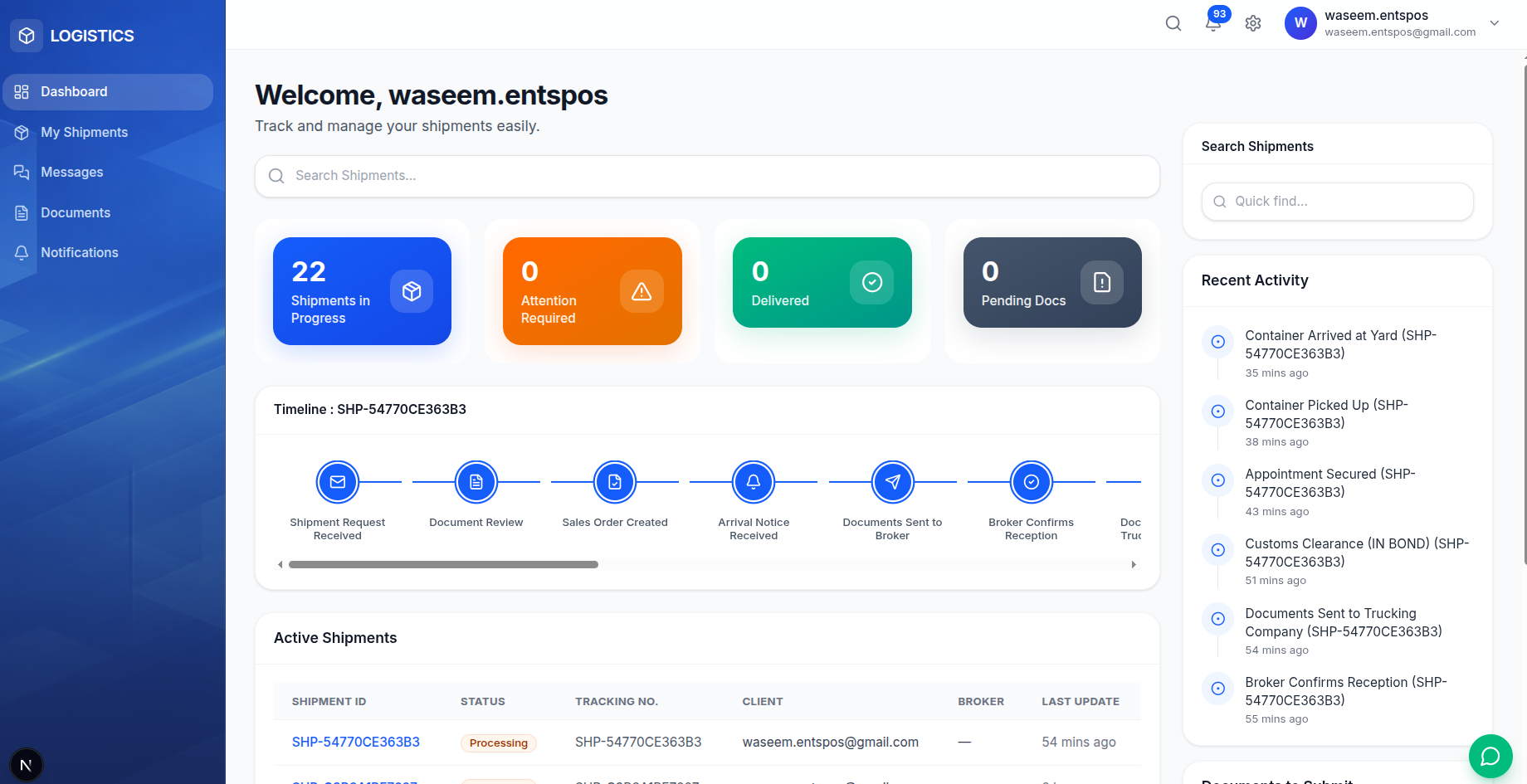Select Document Review timeline step icon
1527x784 pixels.
(476, 482)
